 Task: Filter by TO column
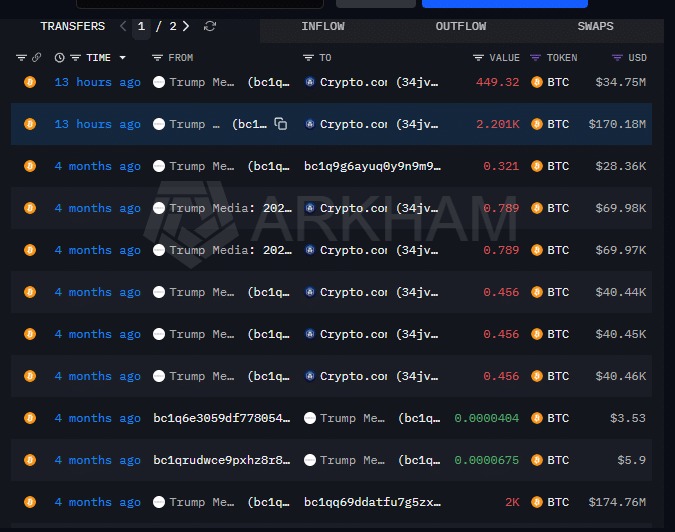click(308, 58)
